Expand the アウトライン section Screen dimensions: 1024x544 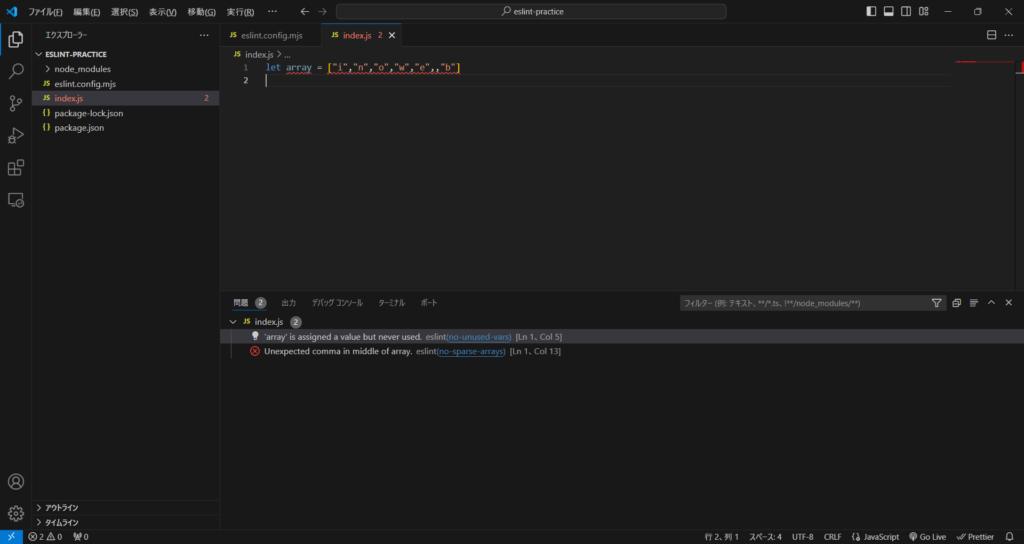tap(62, 507)
